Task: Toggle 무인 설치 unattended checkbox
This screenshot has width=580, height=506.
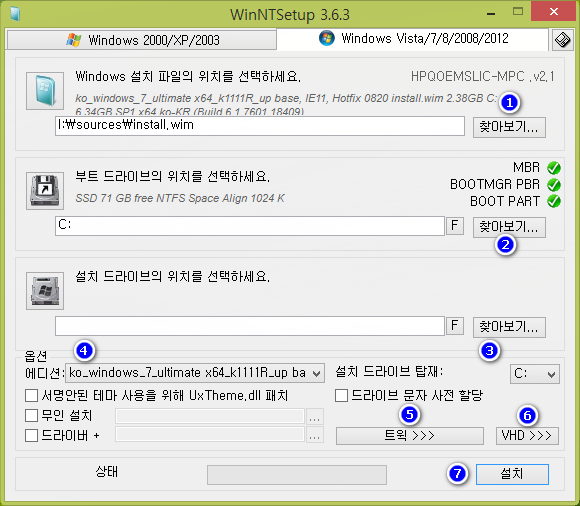Action: (x=31, y=415)
